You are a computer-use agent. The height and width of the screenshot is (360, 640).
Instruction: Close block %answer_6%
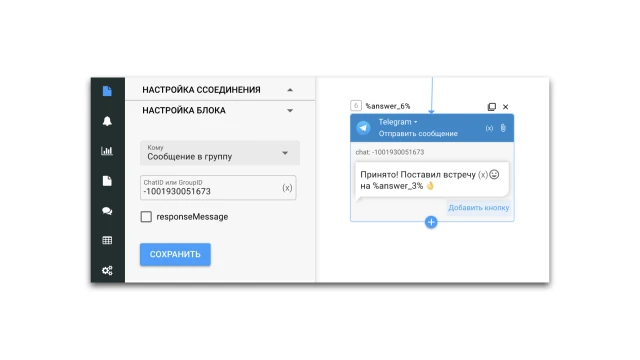[x=506, y=107]
